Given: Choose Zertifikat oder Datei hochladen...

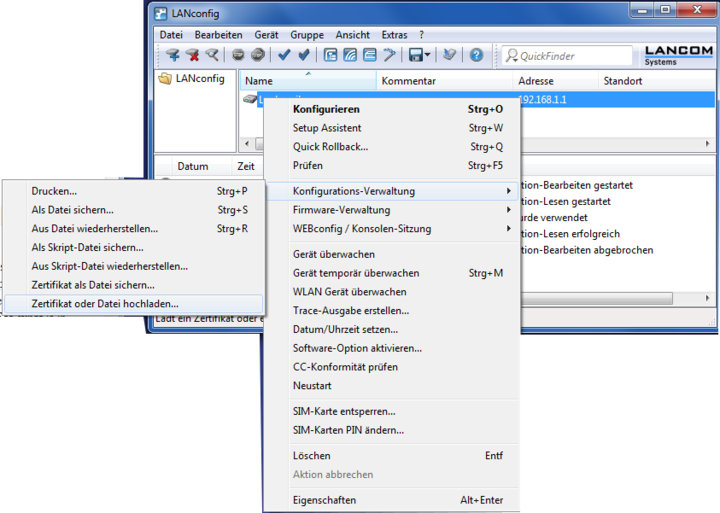Looking at the screenshot, I should click(134, 304).
